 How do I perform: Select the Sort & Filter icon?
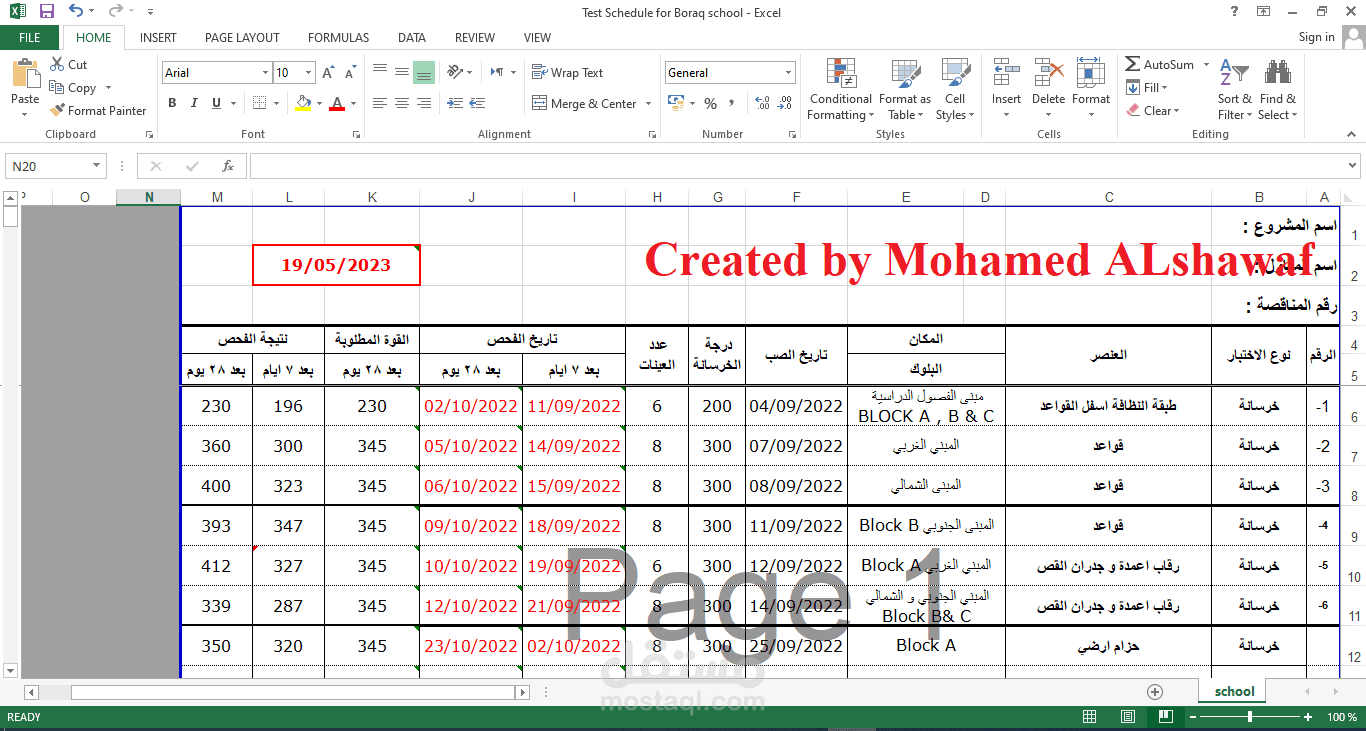click(1234, 88)
